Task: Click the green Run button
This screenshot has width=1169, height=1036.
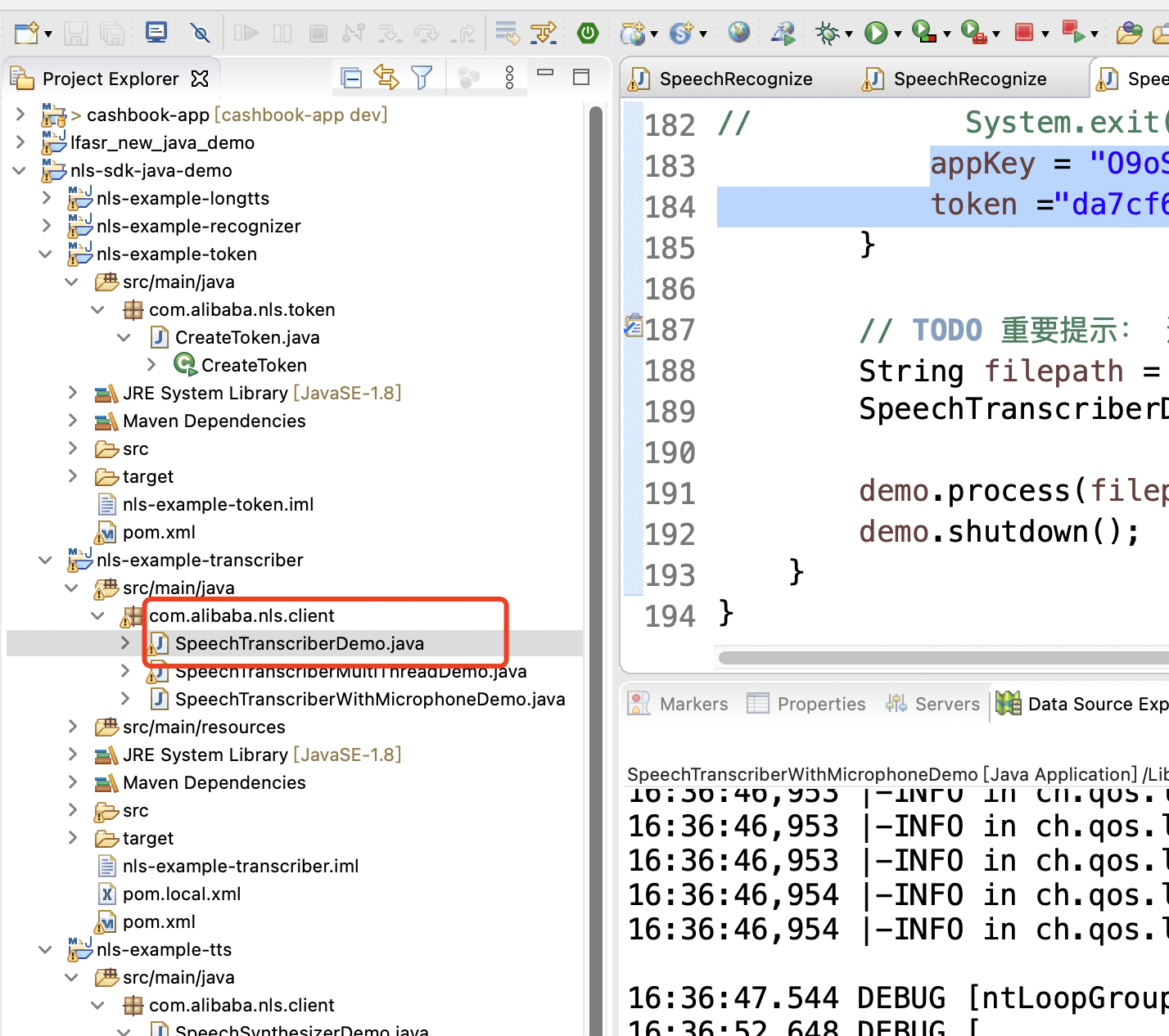Action: [x=876, y=33]
